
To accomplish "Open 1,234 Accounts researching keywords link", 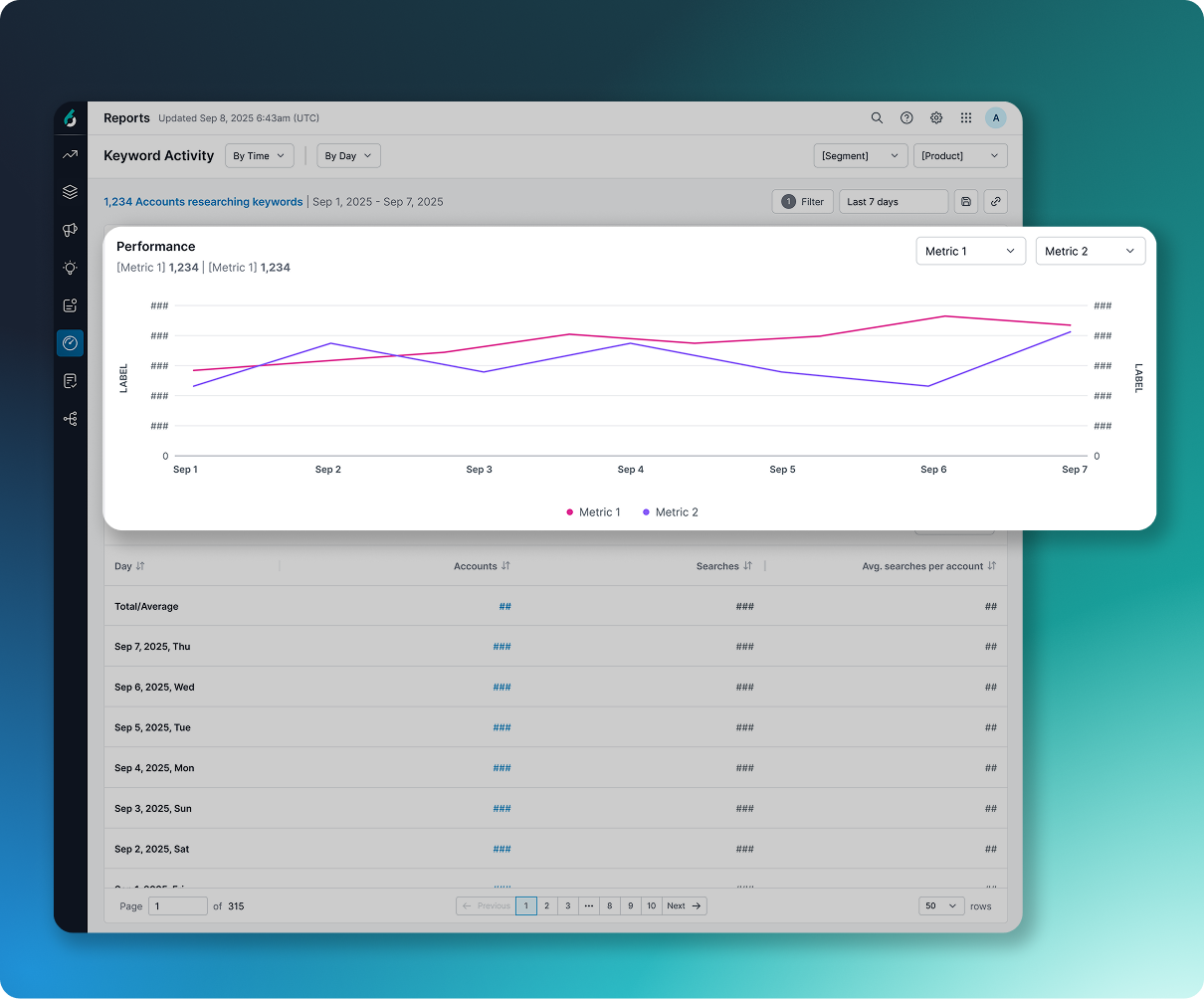I will point(203,201).
